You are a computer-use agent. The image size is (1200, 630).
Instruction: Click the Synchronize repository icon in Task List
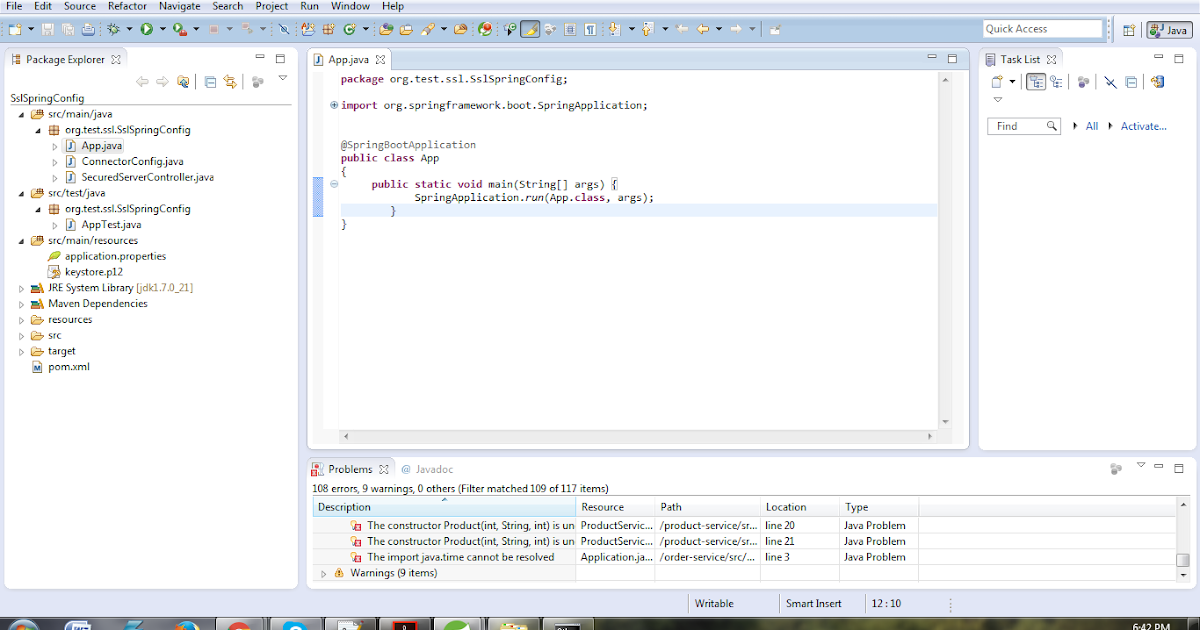tap(1156, 82)
